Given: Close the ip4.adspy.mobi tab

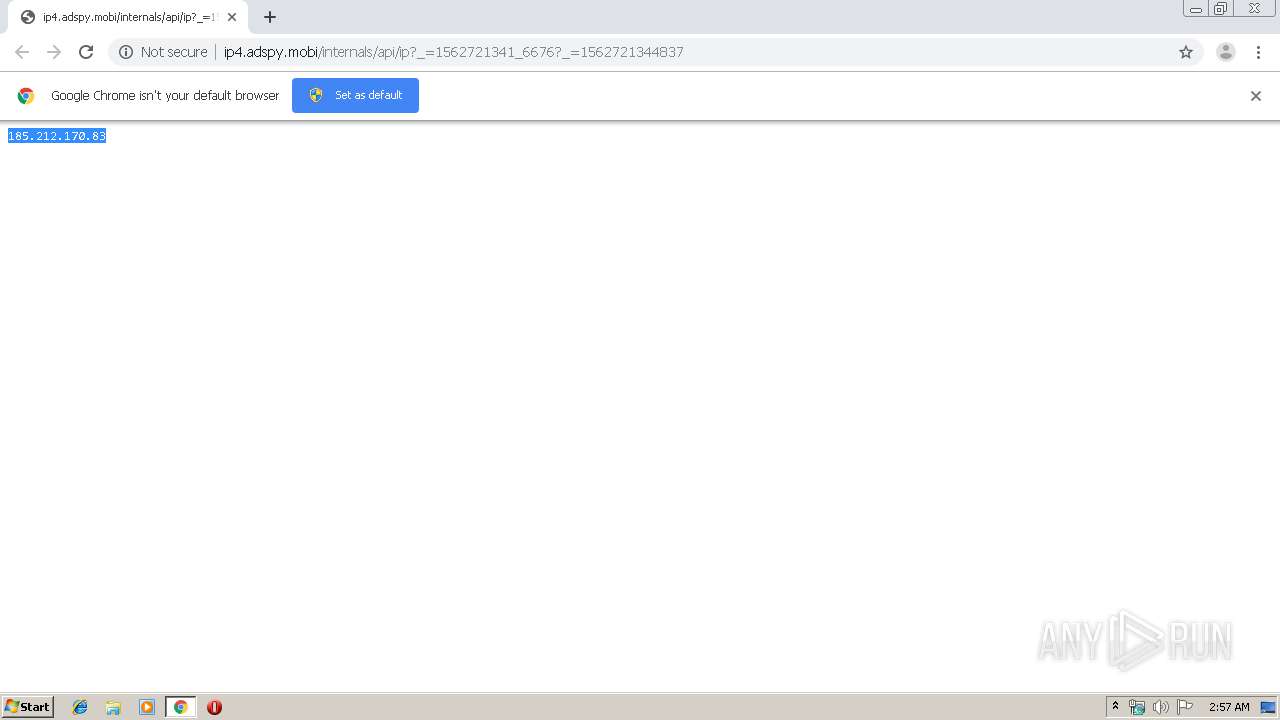Looking at the screenshot, I should (232, 17).
